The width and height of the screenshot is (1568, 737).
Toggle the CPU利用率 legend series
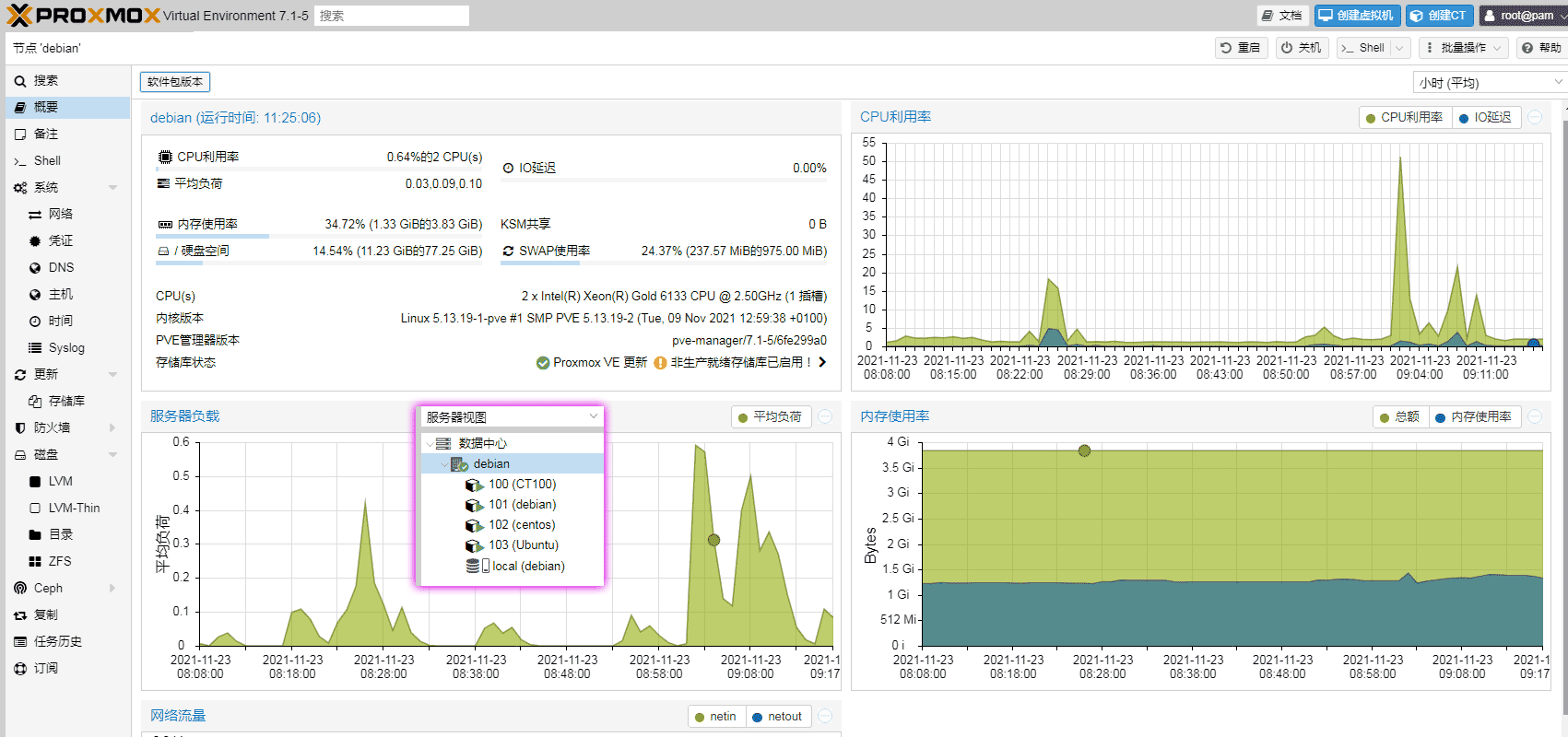pos(1405,117)
